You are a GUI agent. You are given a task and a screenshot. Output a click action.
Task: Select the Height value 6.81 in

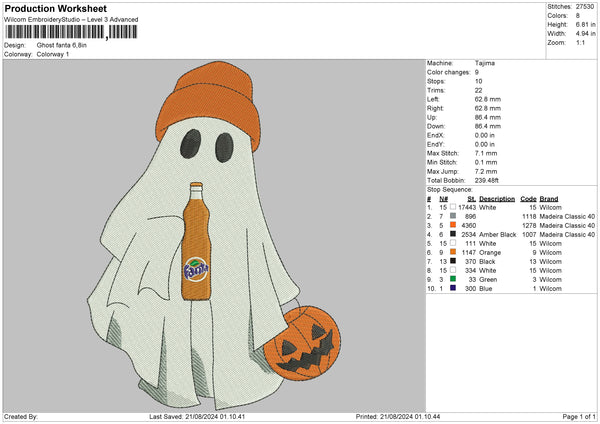pyautogui.click(x=585, y=24)
